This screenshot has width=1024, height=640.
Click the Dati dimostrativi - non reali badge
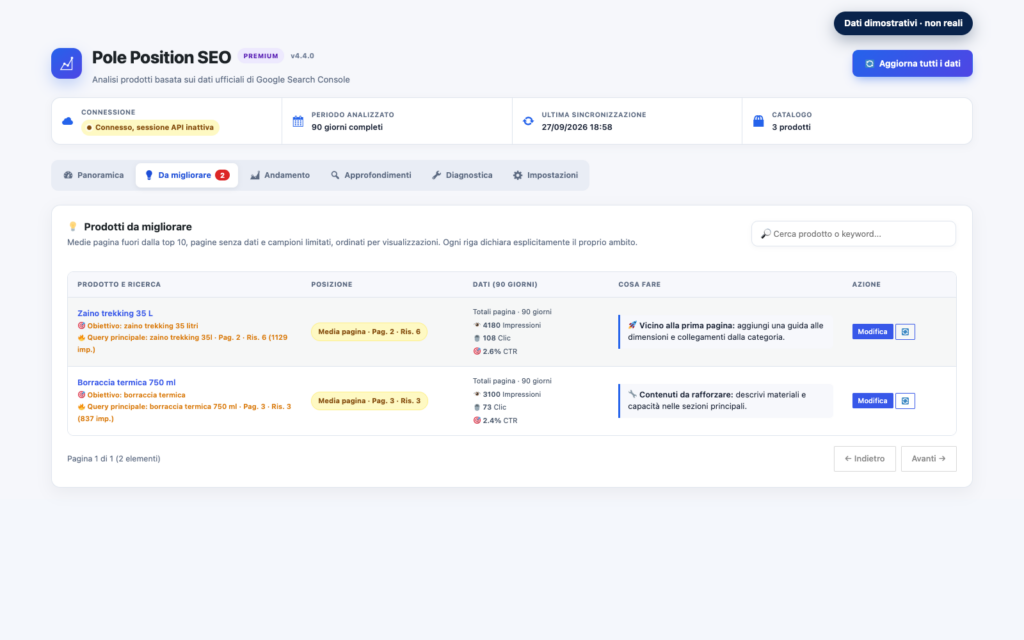[x=903, y=23]
